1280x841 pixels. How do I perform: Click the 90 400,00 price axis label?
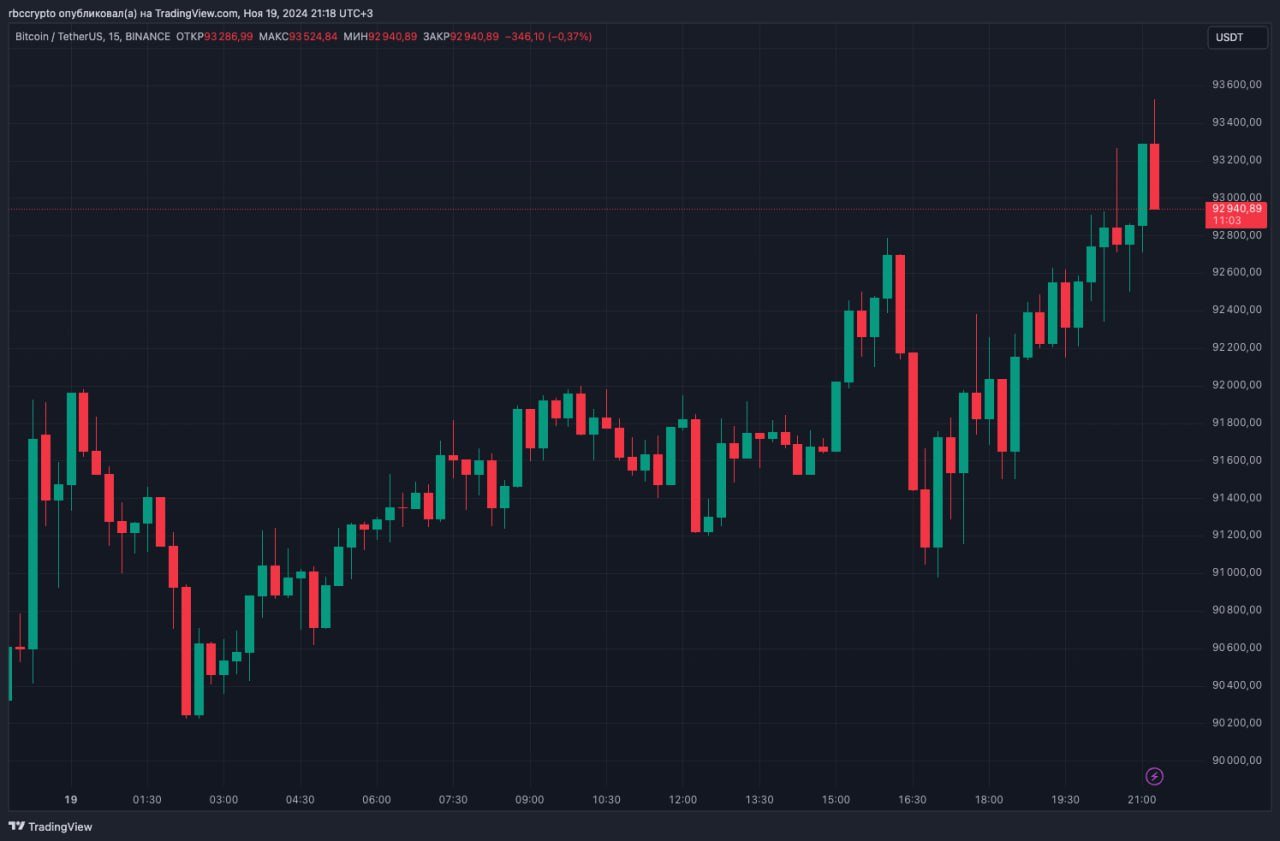click(x=1236, y=685)
